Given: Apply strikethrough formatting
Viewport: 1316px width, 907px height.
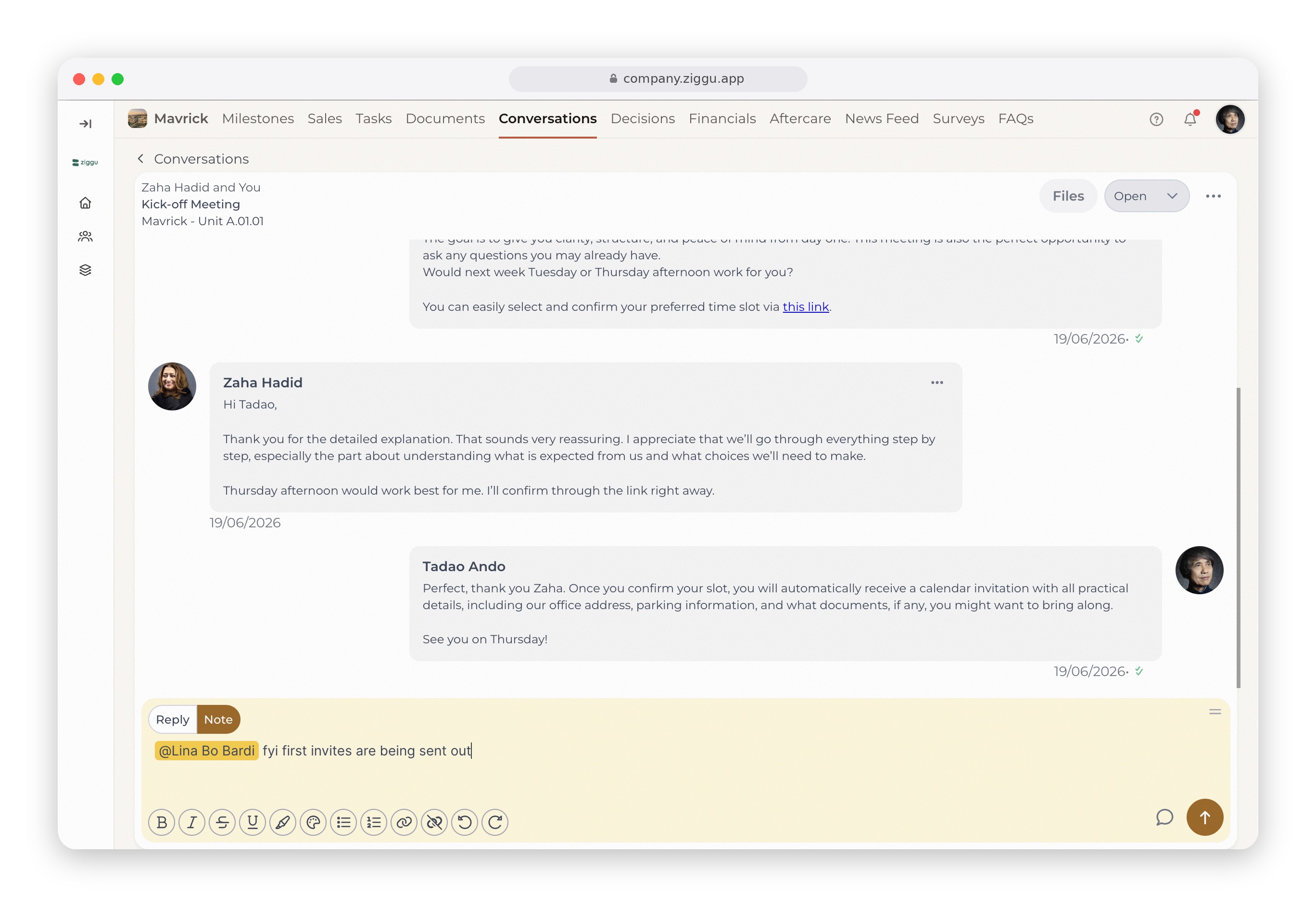Looking at the screenshot, I should click(222, 822).
